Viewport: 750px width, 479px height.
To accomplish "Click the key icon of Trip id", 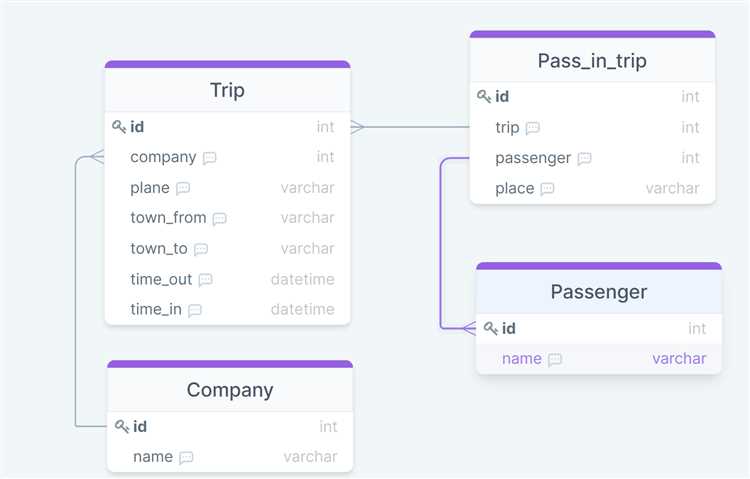I will tap(119, 127).
